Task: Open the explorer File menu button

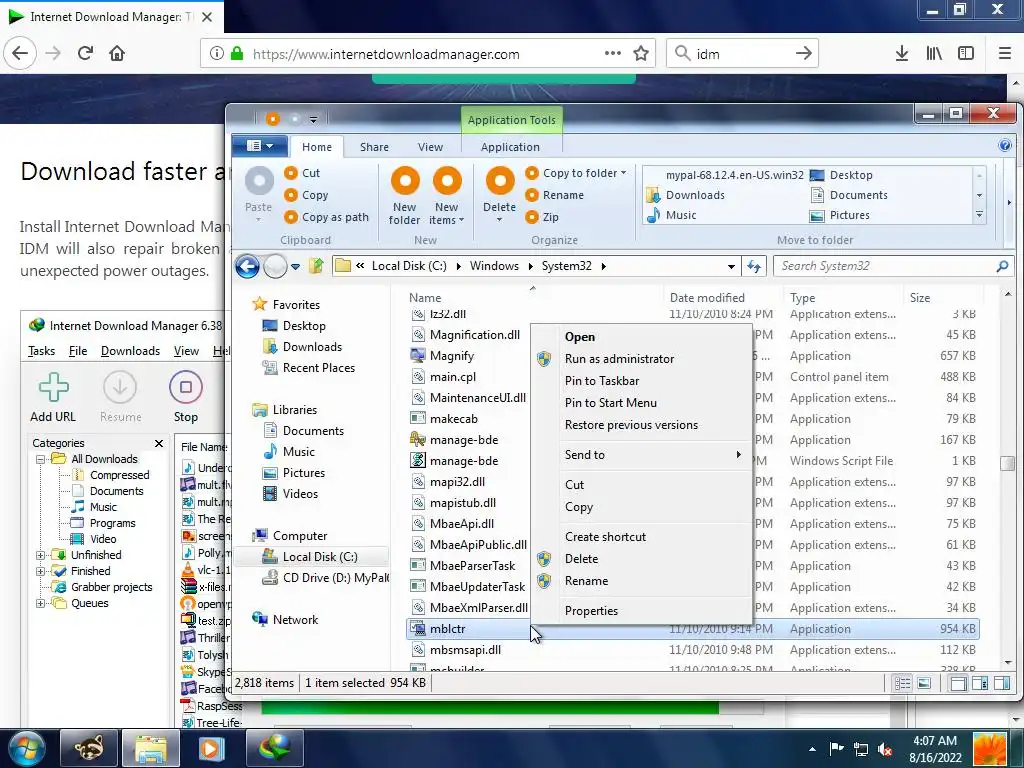Action: pos(259,146)
